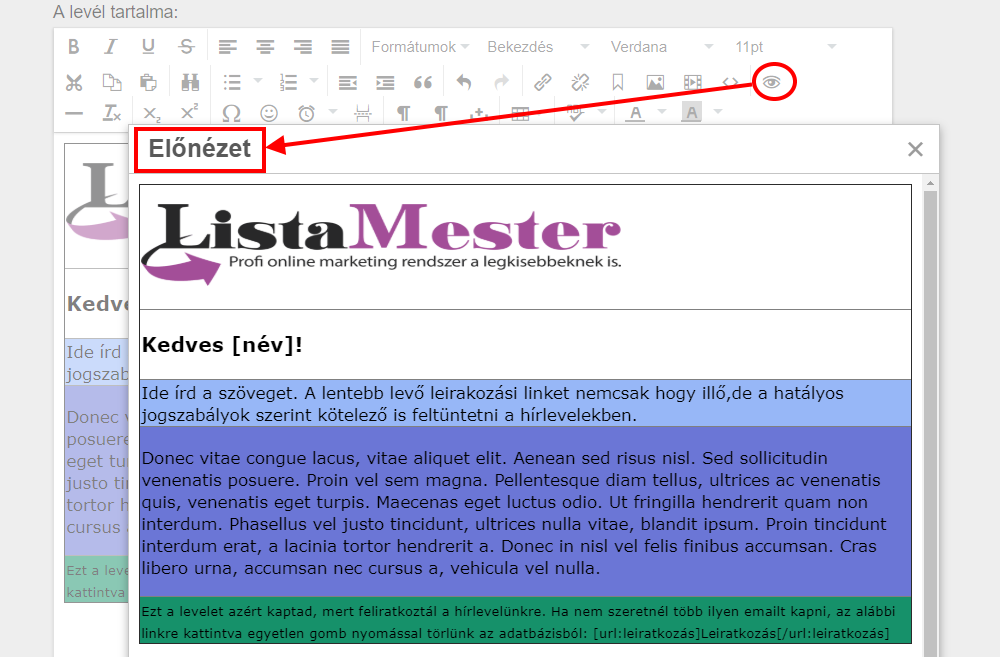Open Find and replace with binoculars icon
Viewport: 1000px width, 657px height.
pos(190,82)
